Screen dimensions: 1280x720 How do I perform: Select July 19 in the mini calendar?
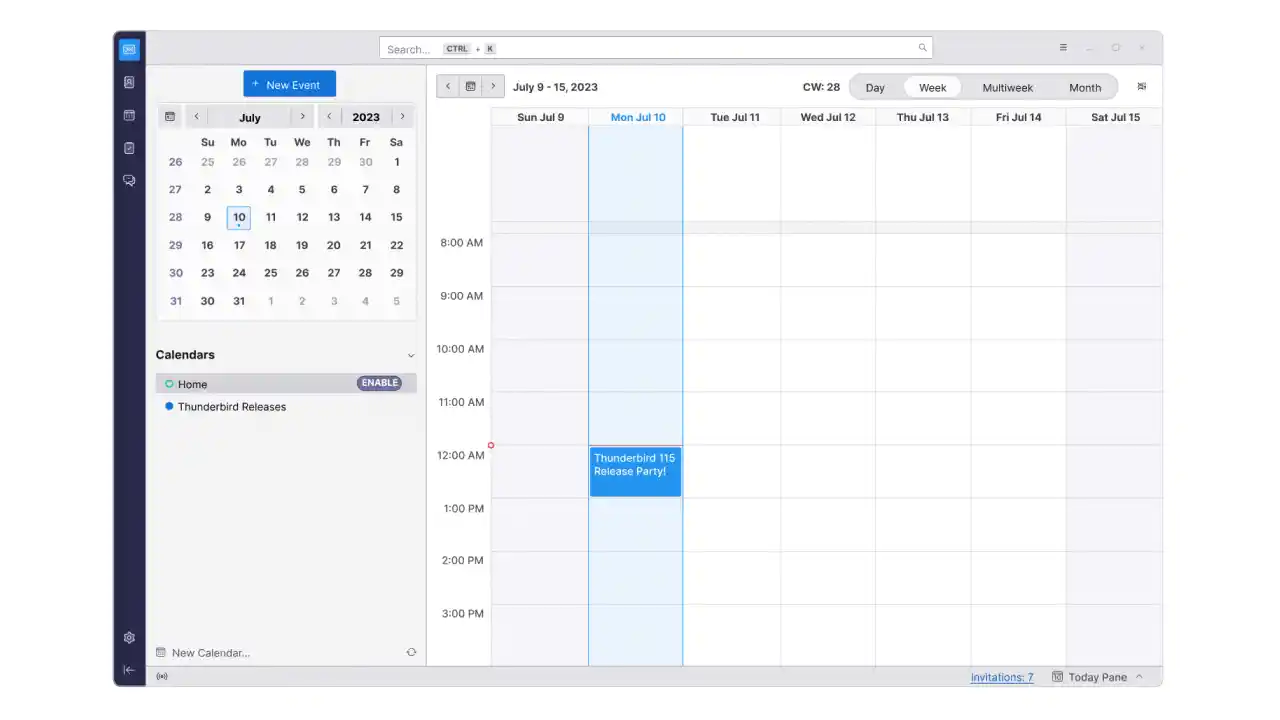(302, 245)
